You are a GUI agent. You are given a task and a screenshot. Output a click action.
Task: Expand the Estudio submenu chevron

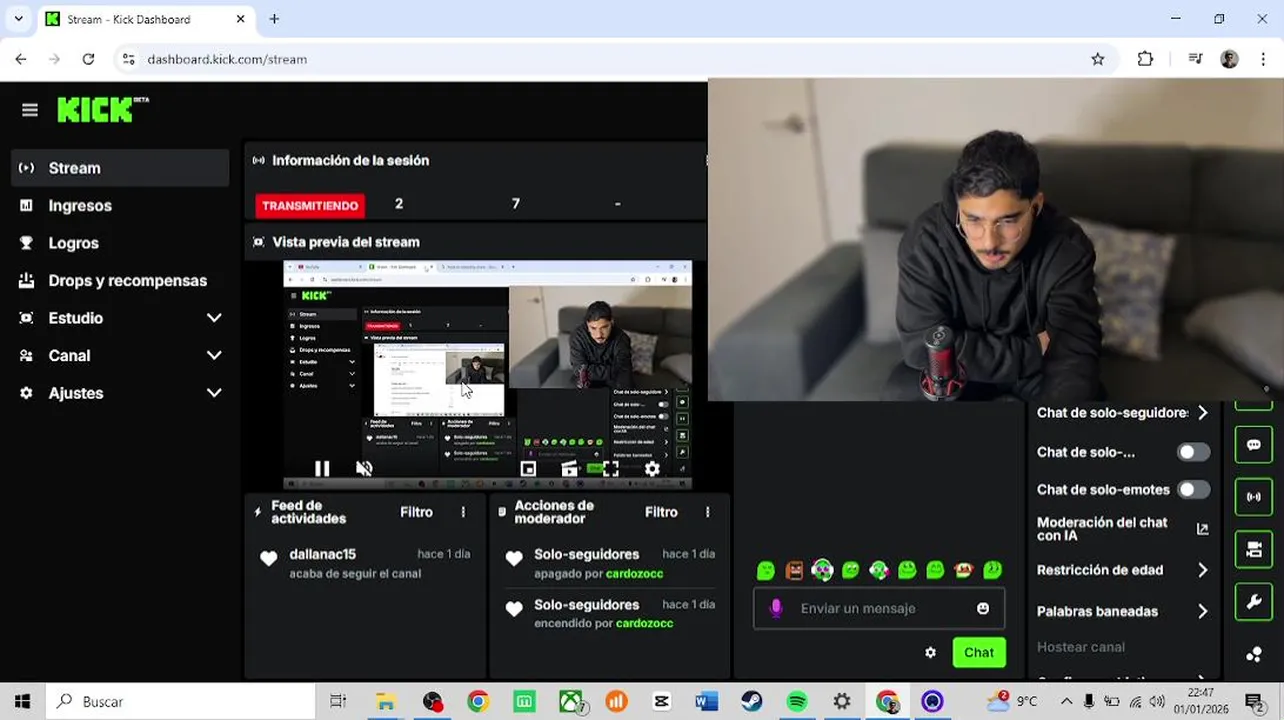coord(214,318)
